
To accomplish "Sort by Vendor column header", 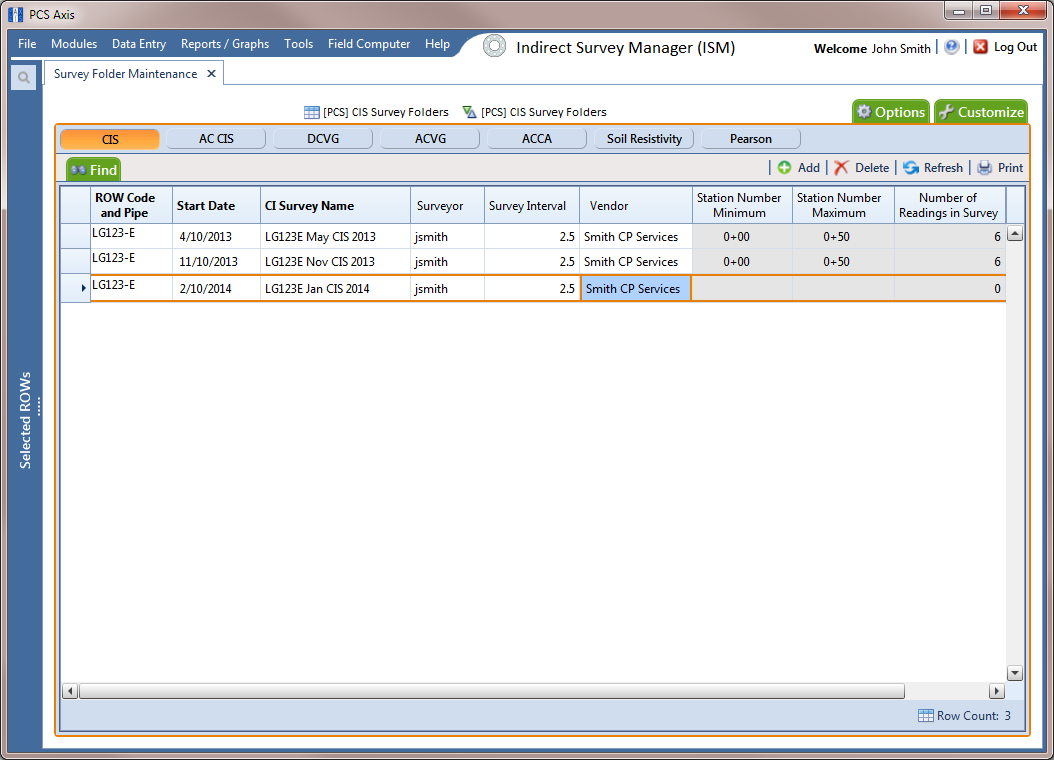I will (636, 205).
